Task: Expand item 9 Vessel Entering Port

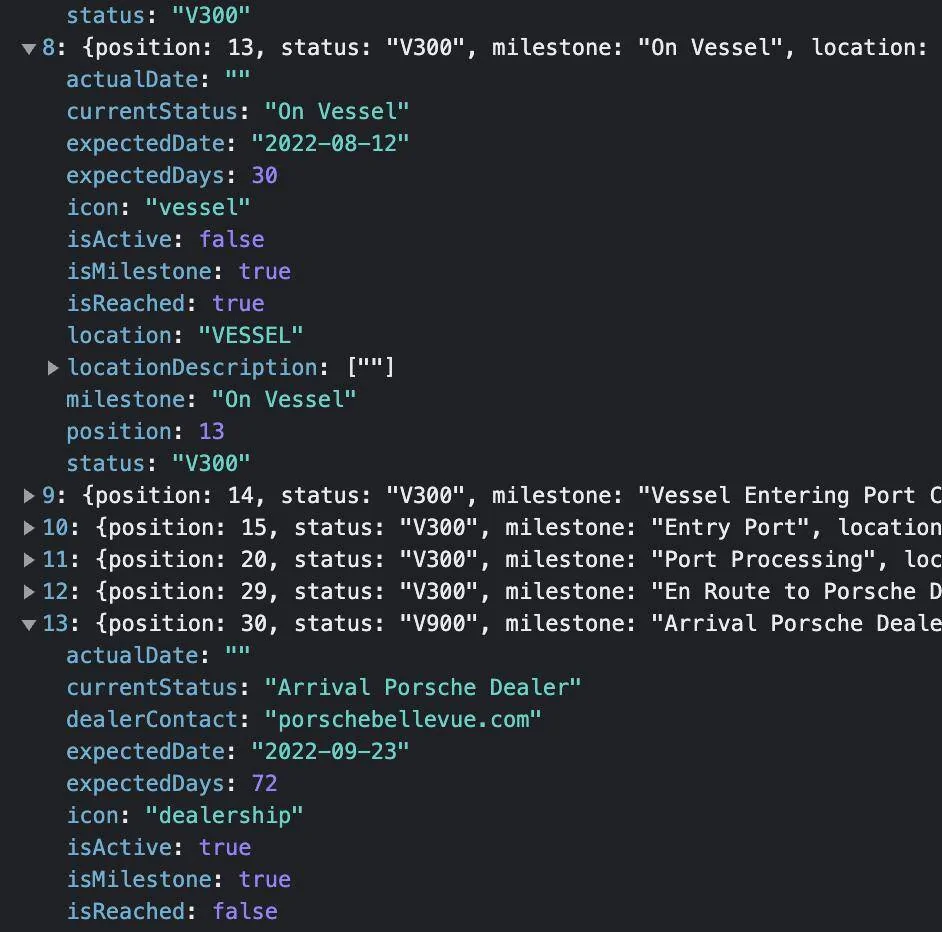Action: coord(28,496)
